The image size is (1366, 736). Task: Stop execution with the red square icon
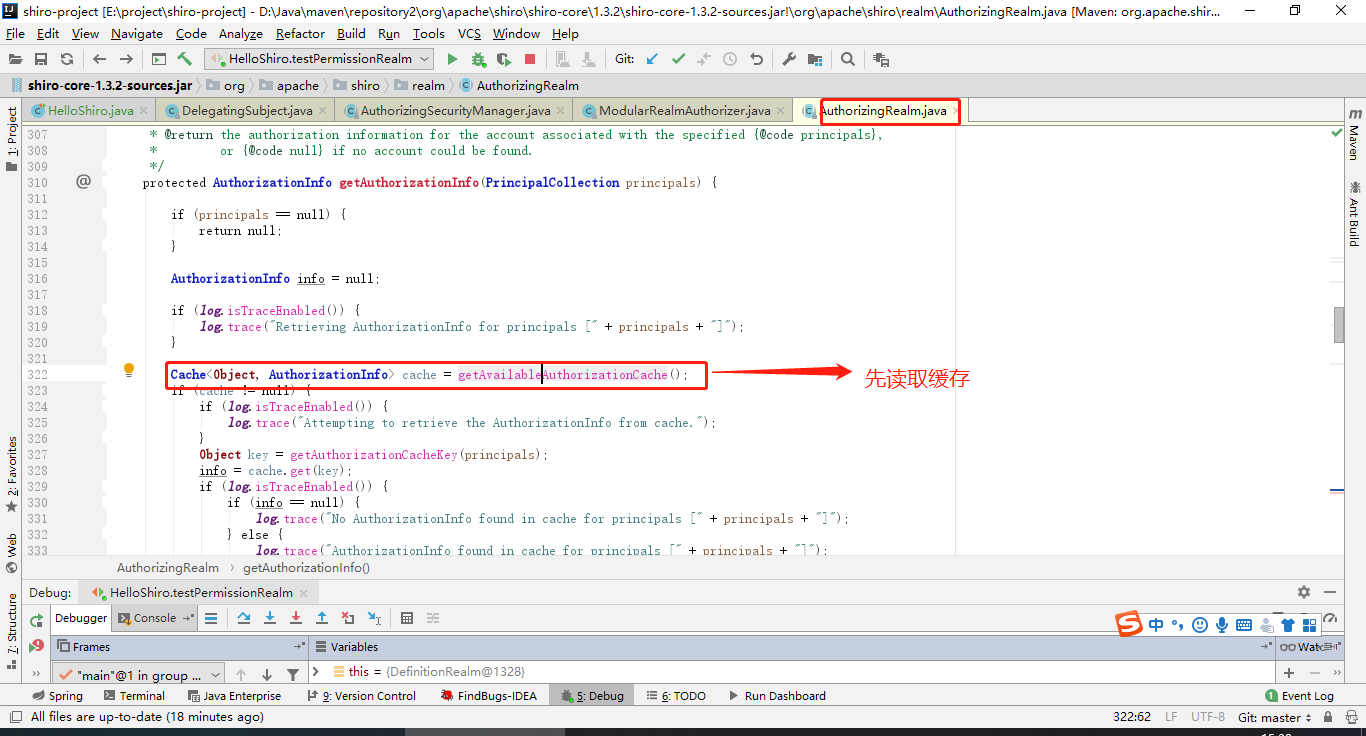530,59
